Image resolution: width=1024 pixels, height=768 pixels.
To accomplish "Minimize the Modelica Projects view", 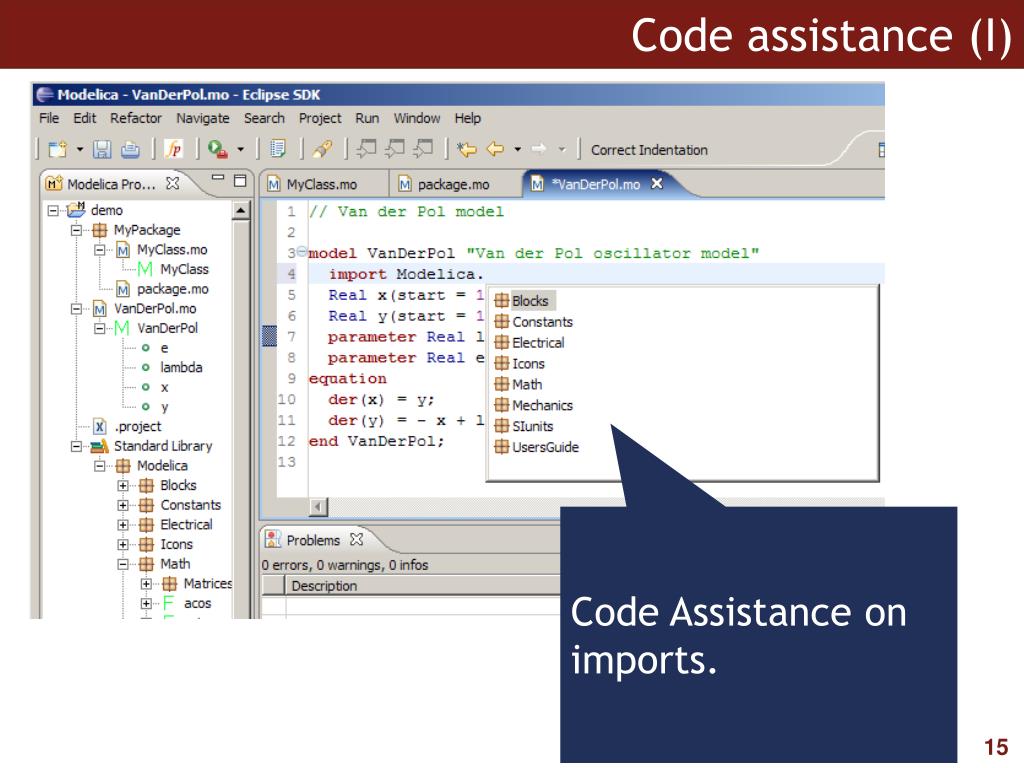I will (x=218, y=178).
